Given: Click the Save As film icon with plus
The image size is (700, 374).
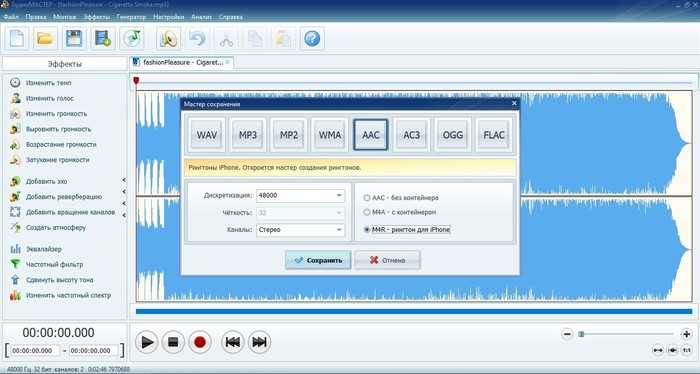Looking at the screenshot, I should pyautogui.click(x=103, y=38).
